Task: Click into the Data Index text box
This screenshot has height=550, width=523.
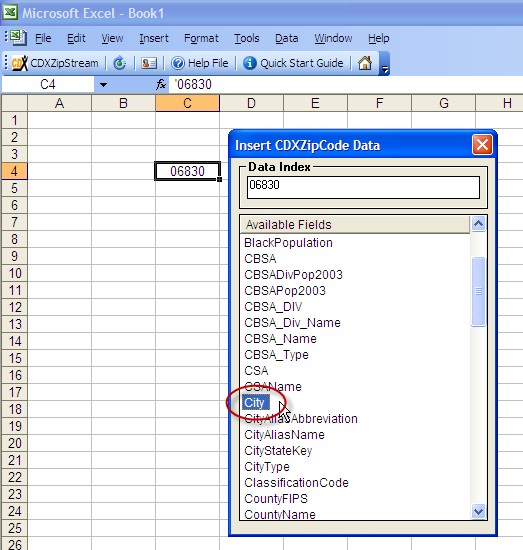Action: 363,188
